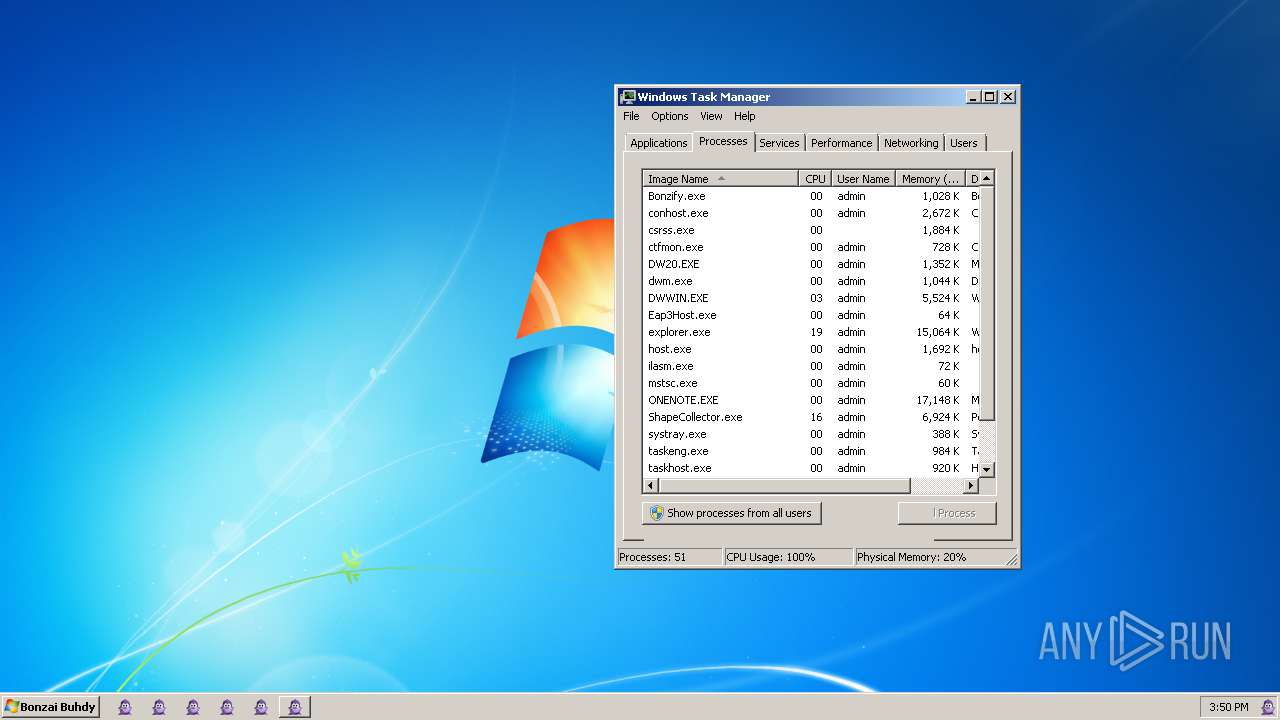1280x720 pixels.
Task: Open the Options menu
Action: (670, 116)
